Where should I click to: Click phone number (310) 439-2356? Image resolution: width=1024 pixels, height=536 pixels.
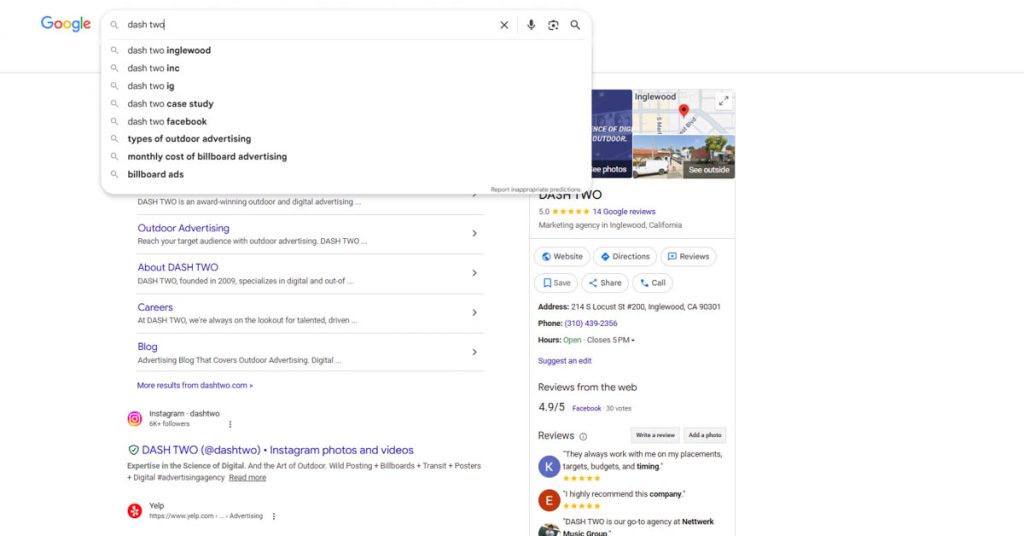pyautogui.click(x=591, y=323)
